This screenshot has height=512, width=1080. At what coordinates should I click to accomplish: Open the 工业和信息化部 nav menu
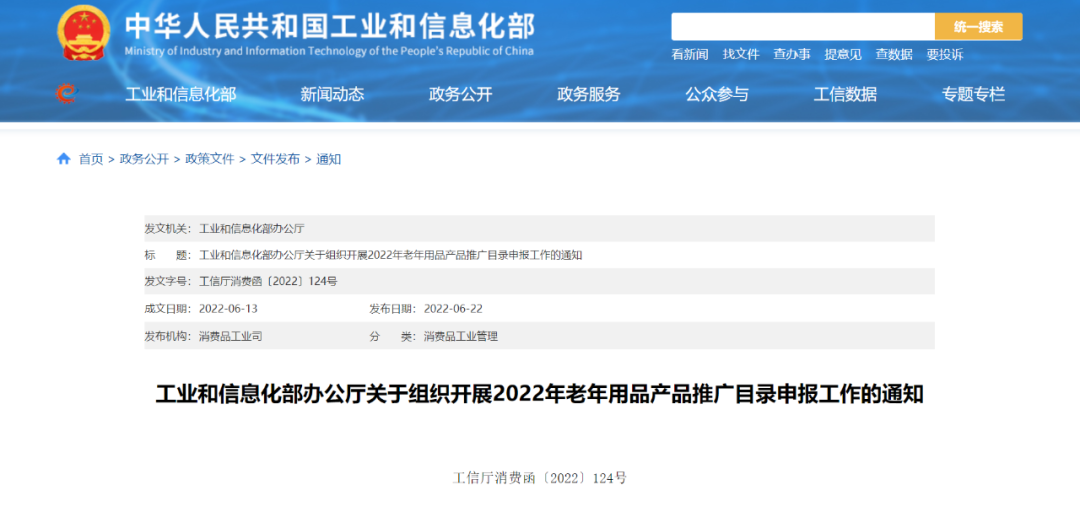point(181,95)
